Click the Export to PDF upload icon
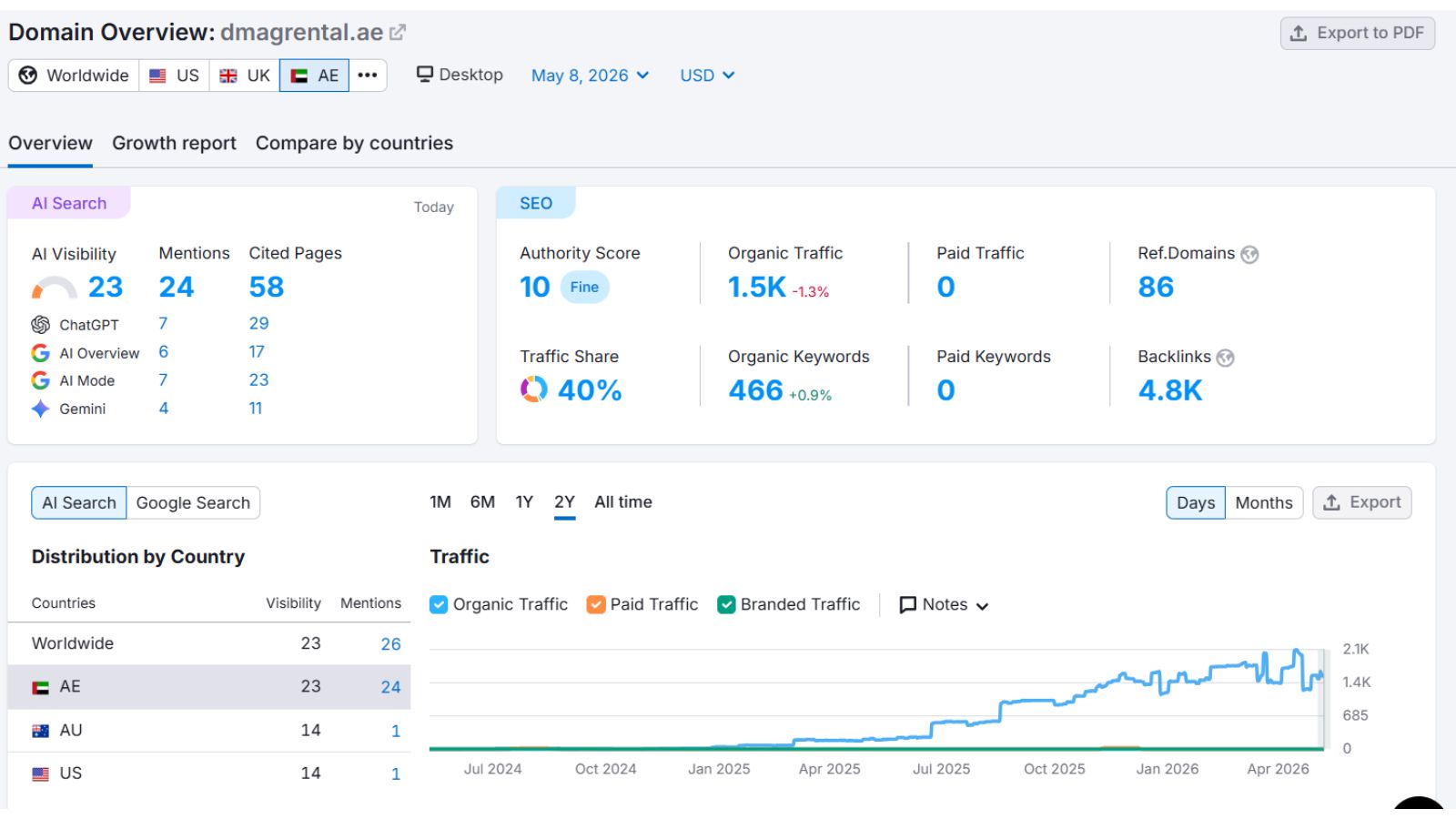 click(x=1299, y=34)
